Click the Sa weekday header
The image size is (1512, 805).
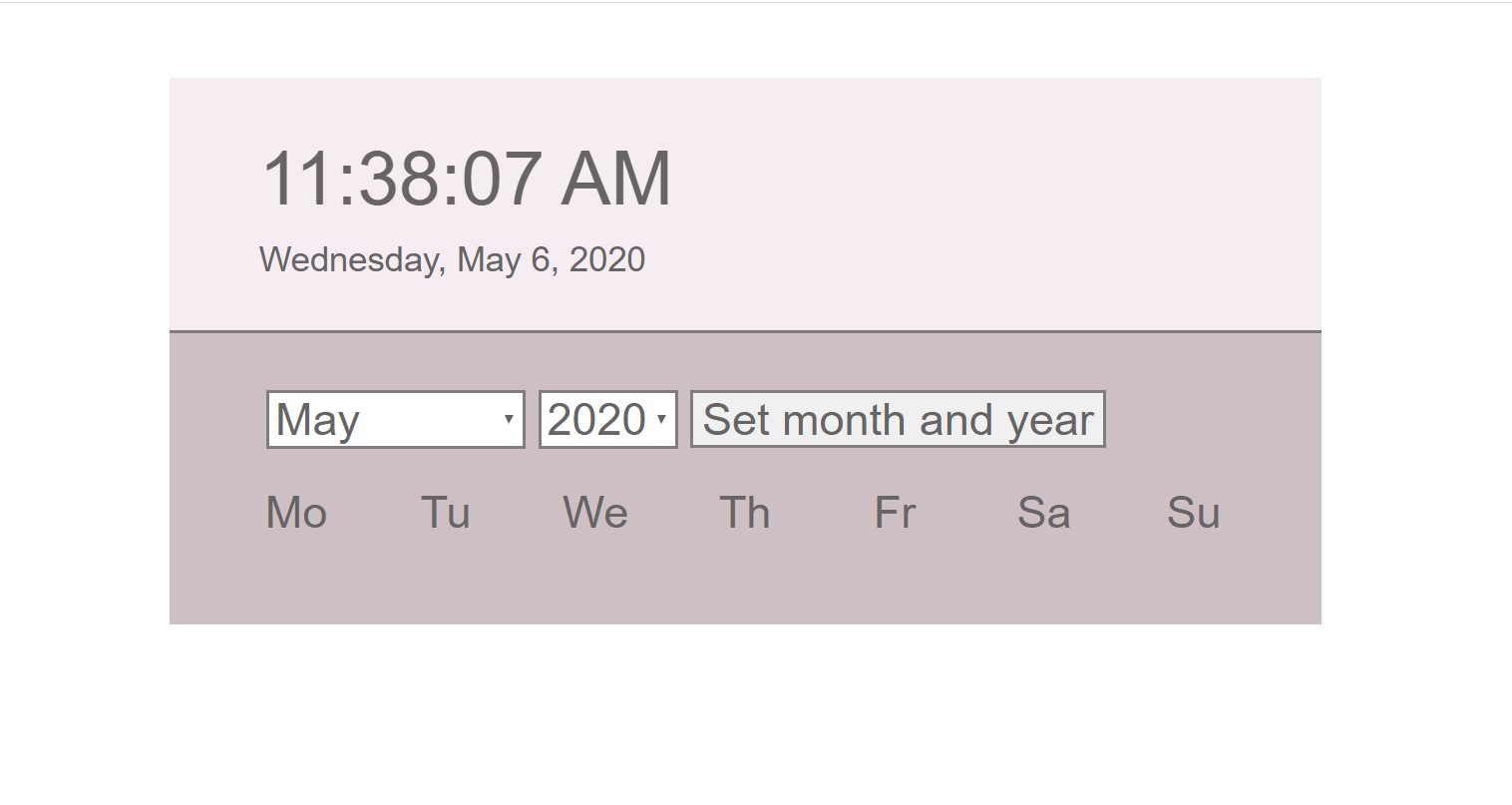(1043, 513)
